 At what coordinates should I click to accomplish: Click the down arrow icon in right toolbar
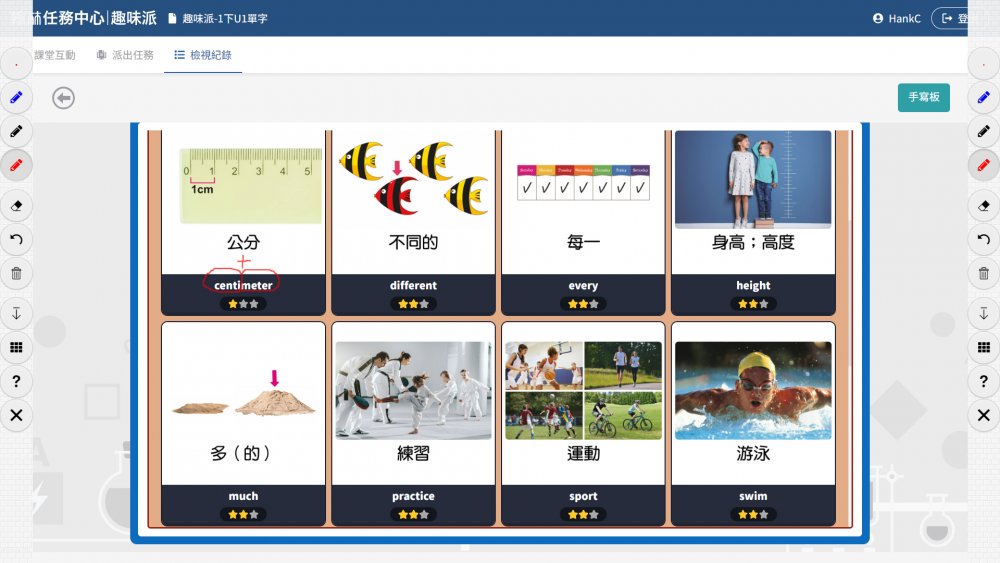click(x=984, y=314)
